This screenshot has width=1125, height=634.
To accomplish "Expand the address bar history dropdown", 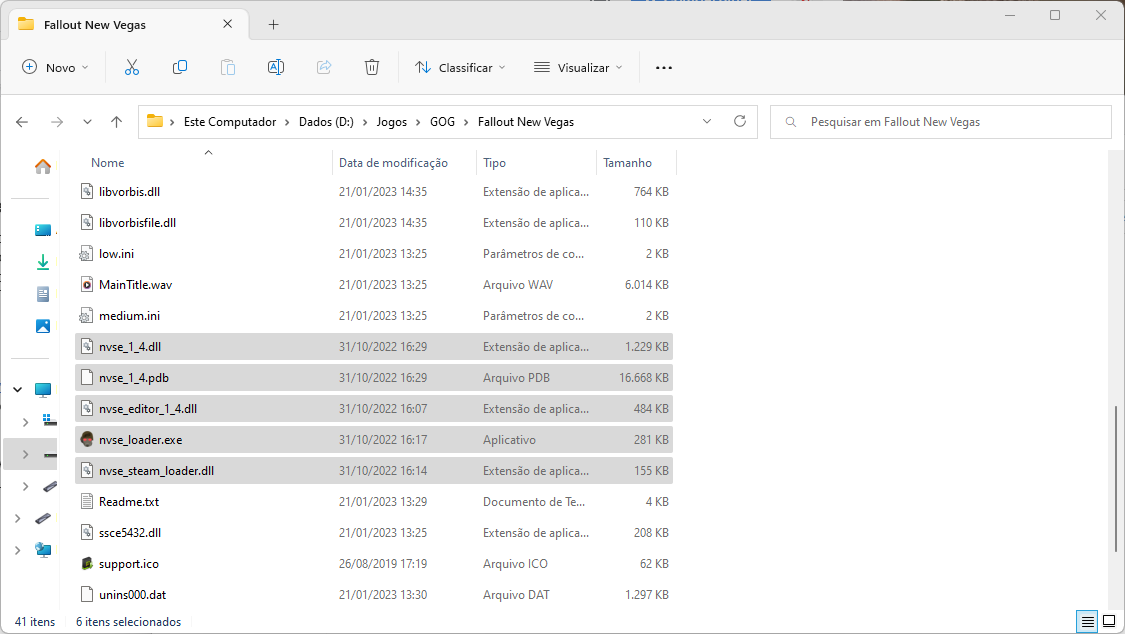I will pos(707,121).
